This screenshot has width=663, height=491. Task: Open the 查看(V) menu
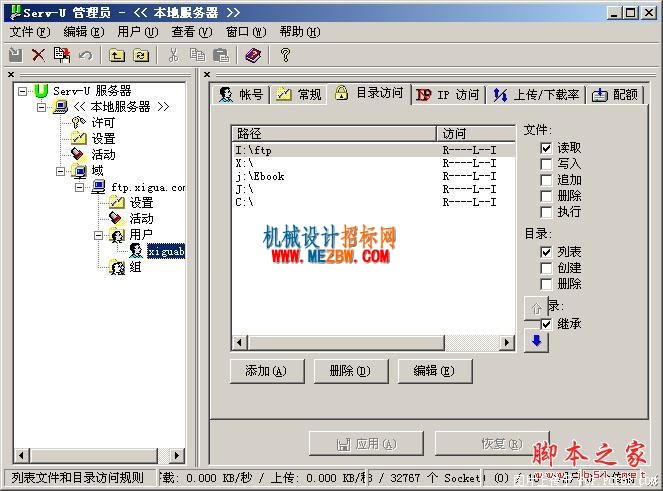pos(192,32)
